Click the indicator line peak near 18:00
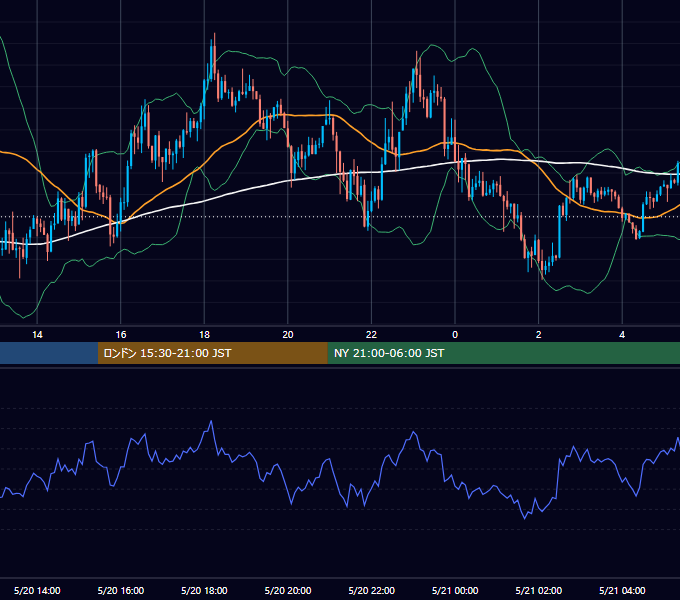Viewport: 680px width, 600px height. pos(211,421)
